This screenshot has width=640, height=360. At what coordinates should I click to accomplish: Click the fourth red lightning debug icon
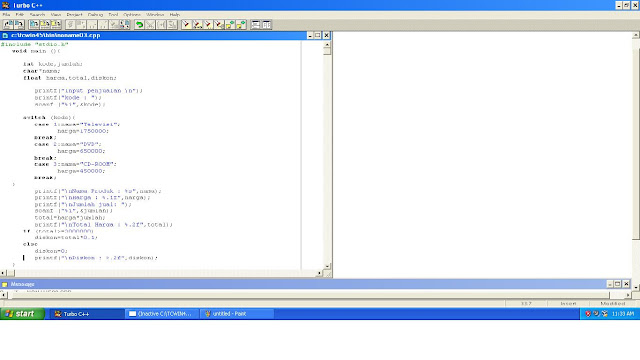(219, 24)
